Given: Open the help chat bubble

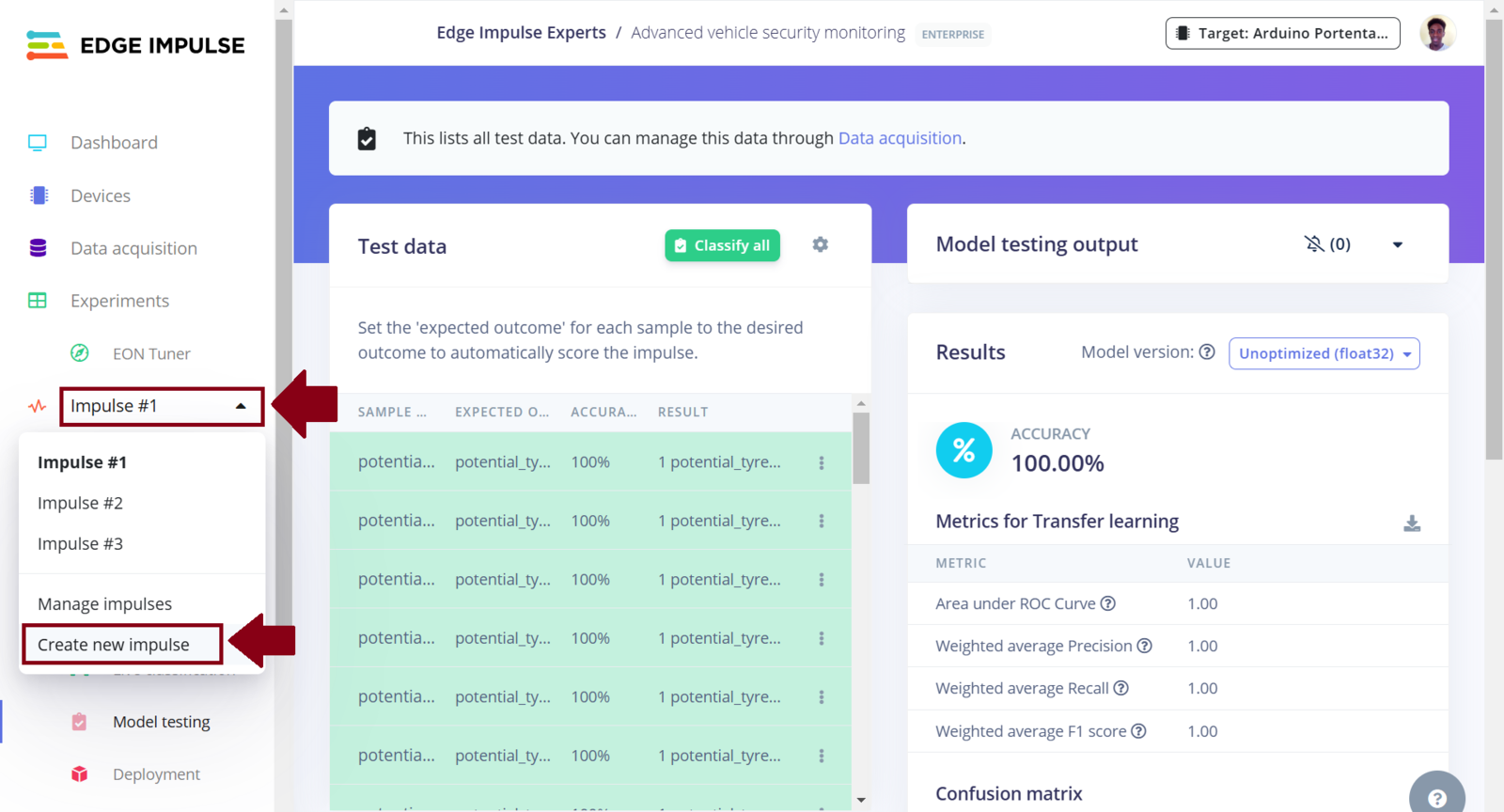Looking at the screenshot, I should (1437, 798).
